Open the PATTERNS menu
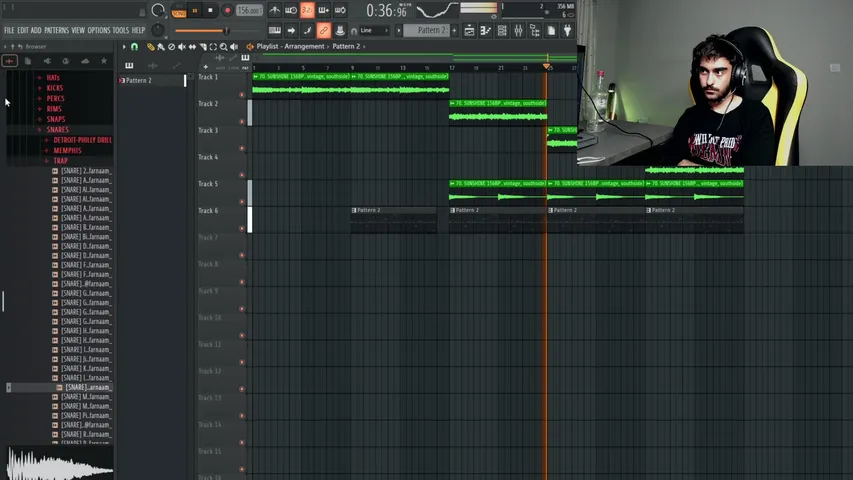853x480 pixels. point(57,31)
